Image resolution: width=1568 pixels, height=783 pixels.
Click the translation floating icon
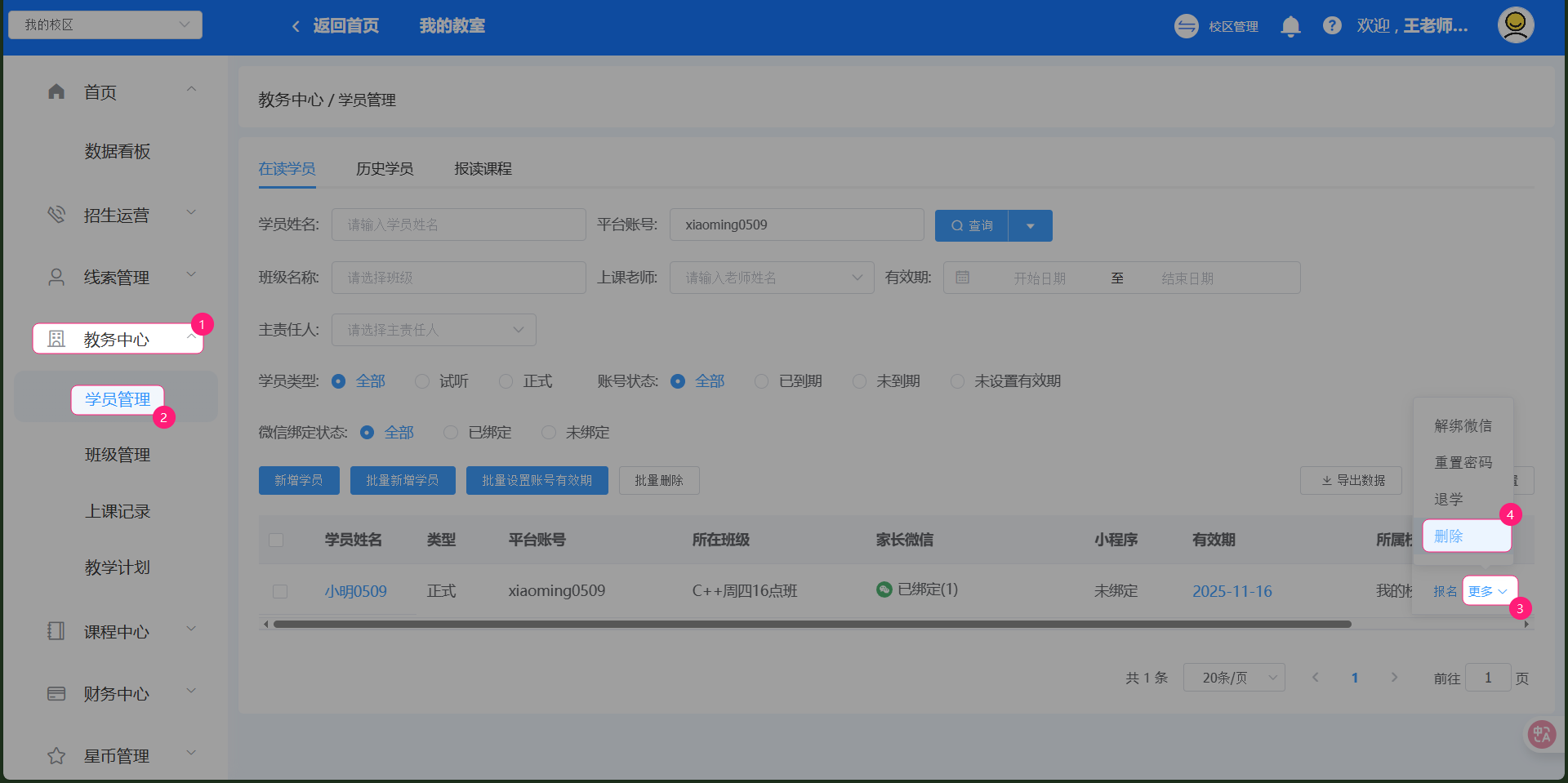coord(1541,734)
